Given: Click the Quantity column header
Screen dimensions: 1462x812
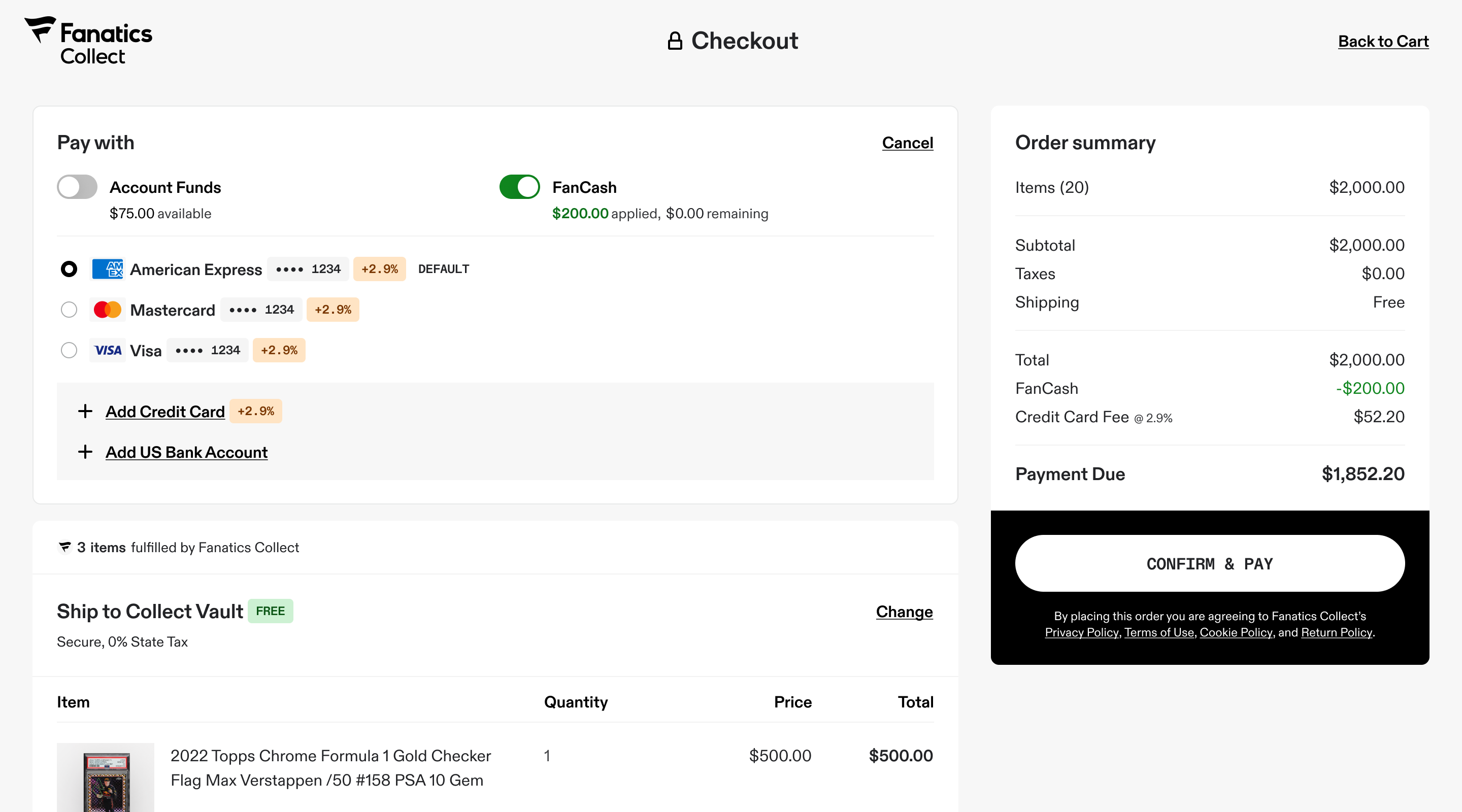Looking at the screenshot, I should coord(576,702).
